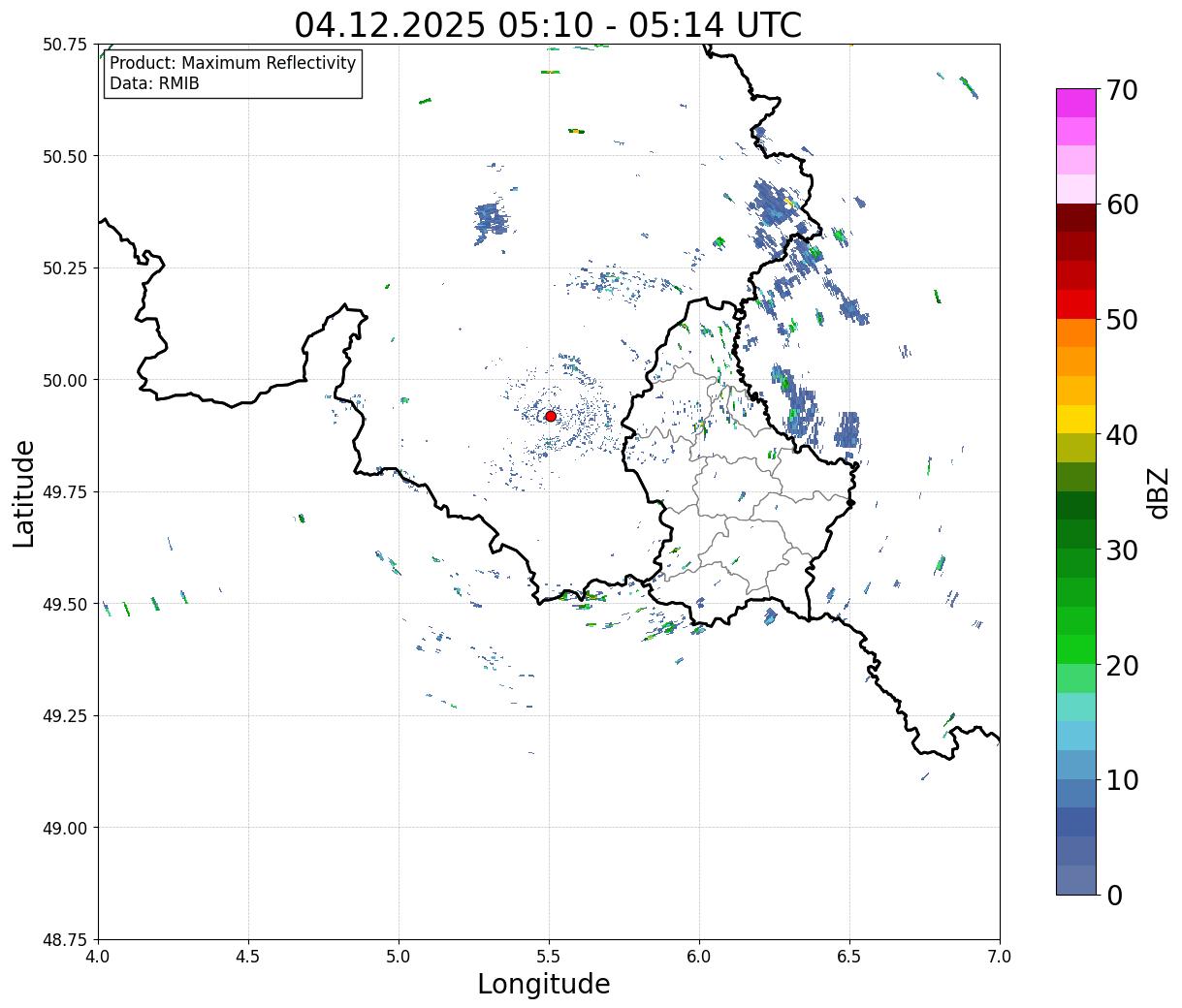Image resolution: width=1182 pixels, height=1008 pixels.
Task: Click the longitude tick label 5.5
Action: [549, 956]
